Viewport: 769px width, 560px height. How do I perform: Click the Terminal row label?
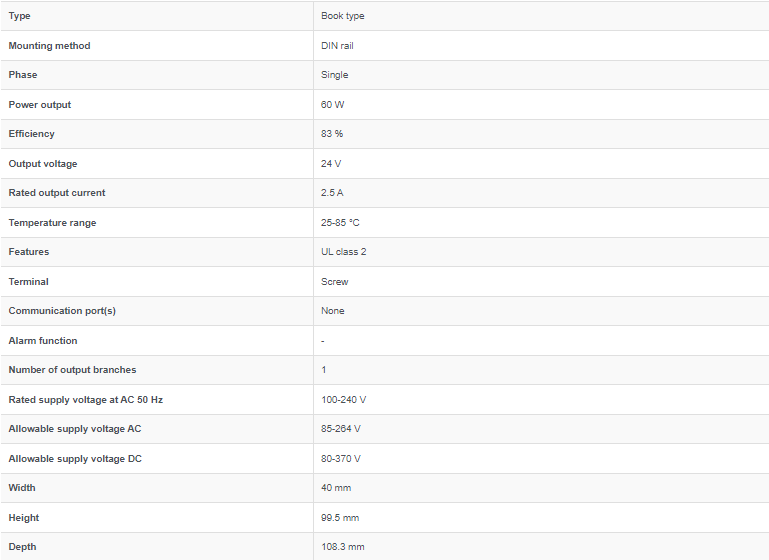click(x=28, y=282)
